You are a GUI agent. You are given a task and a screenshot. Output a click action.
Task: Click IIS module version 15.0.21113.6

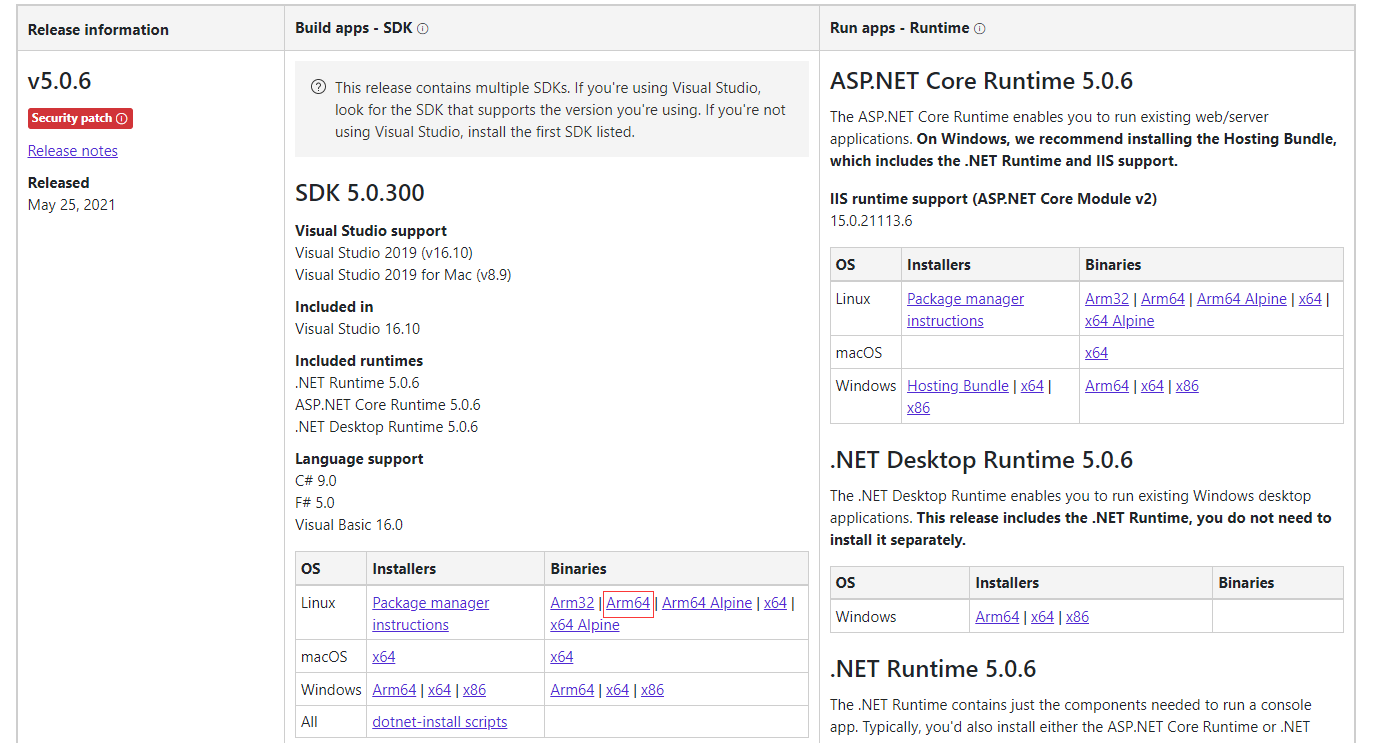pos(871,221)
